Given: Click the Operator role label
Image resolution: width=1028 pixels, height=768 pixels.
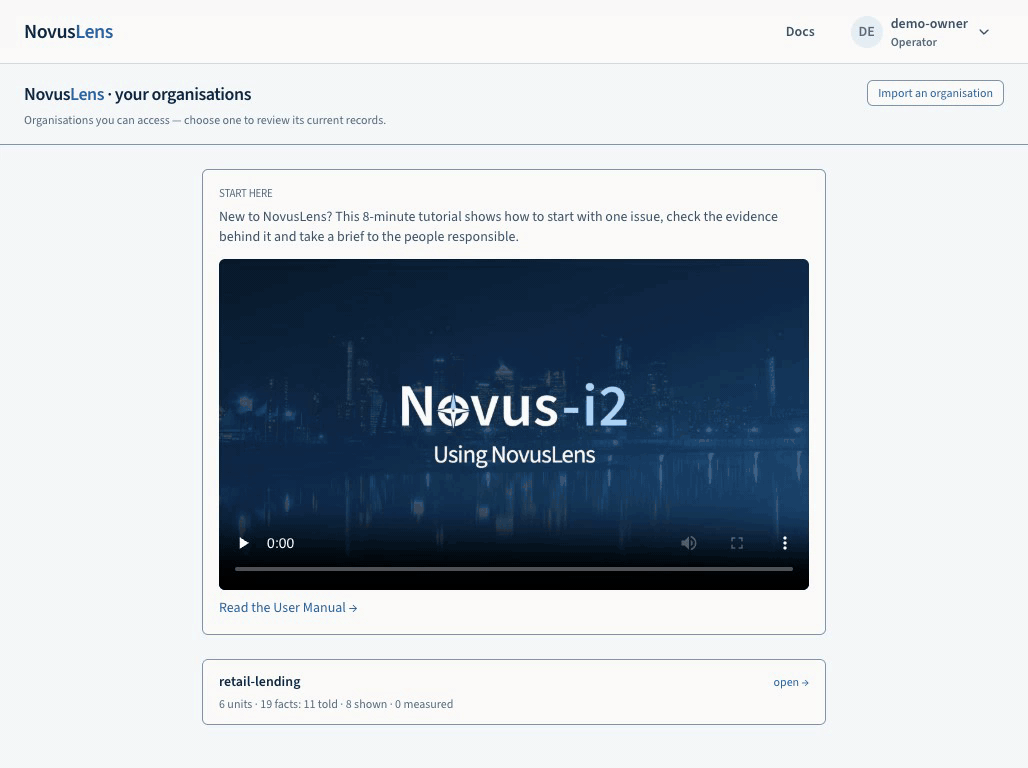Looking at the screenshot, I should [913, 42].
